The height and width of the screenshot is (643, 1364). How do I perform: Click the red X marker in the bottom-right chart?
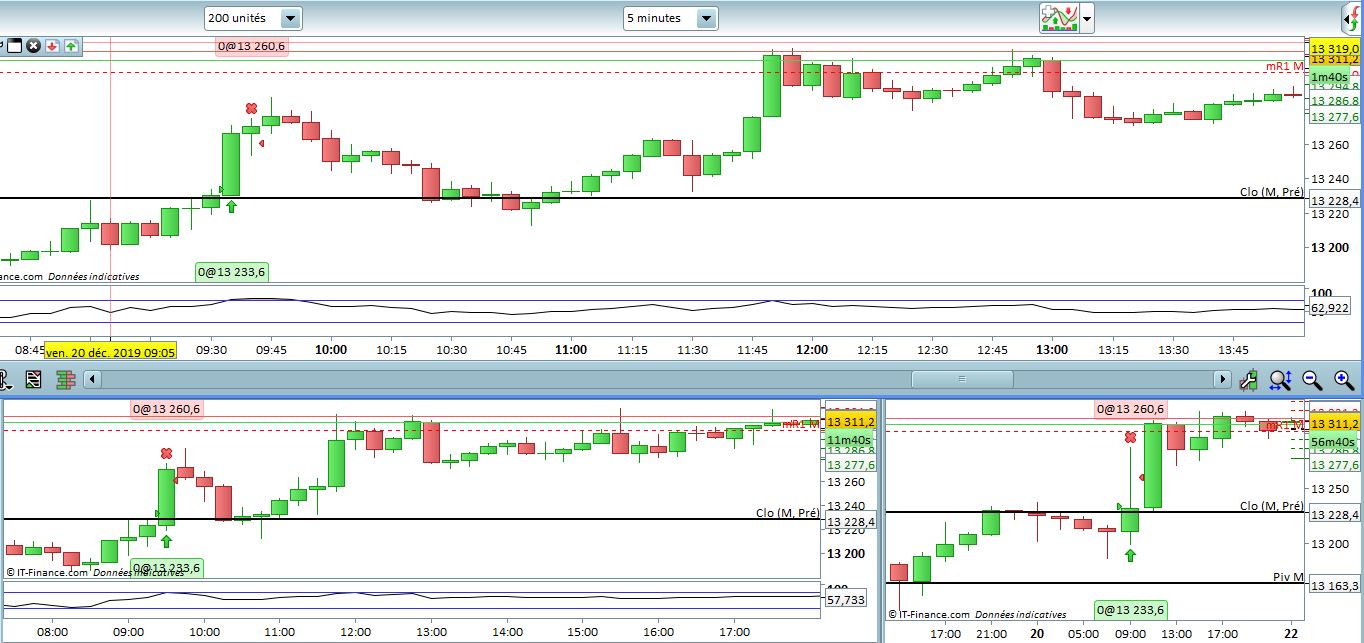click(x=1130, y=437)
